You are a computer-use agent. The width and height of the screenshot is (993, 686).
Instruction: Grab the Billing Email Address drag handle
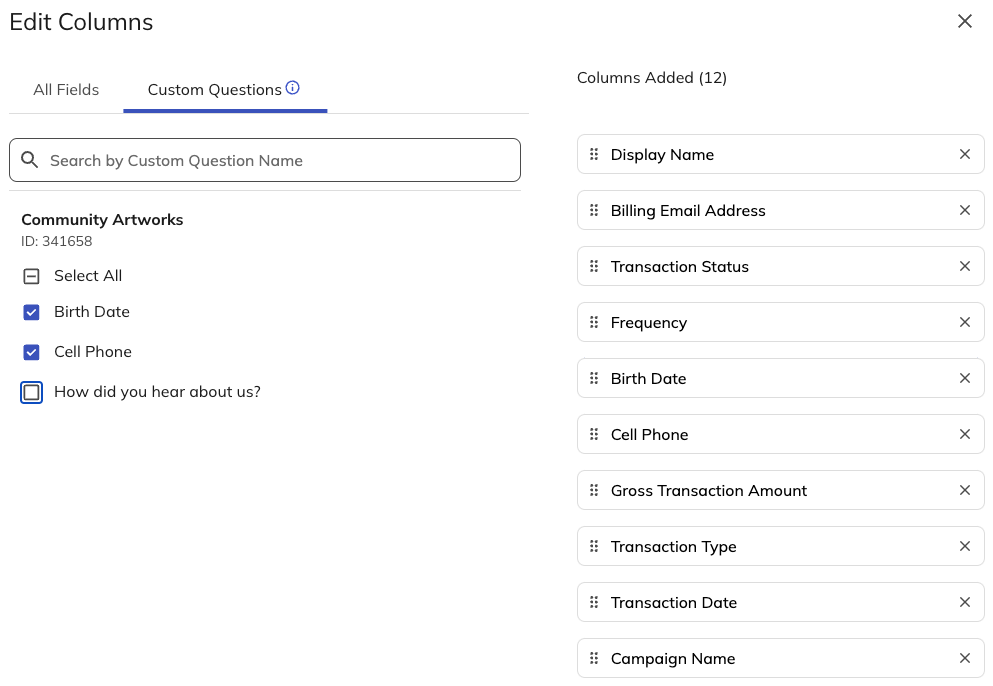click(594, 210)
